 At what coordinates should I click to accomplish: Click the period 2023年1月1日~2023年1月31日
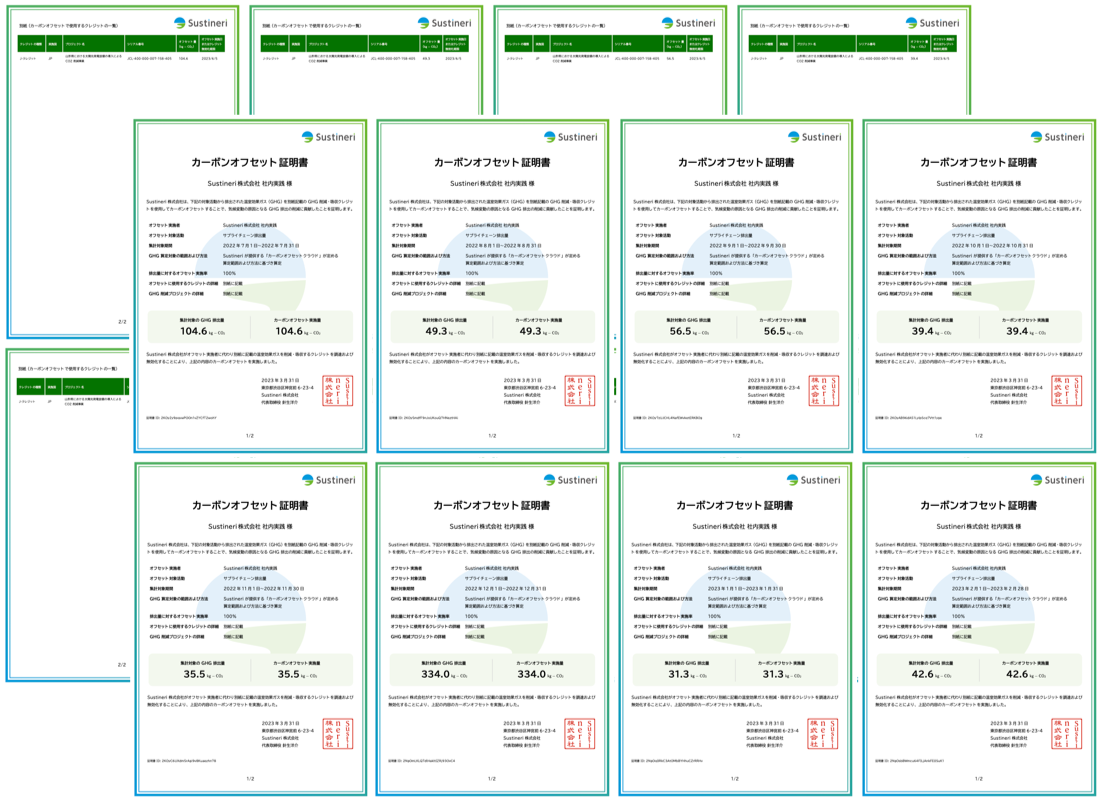[x=746, y=589]
